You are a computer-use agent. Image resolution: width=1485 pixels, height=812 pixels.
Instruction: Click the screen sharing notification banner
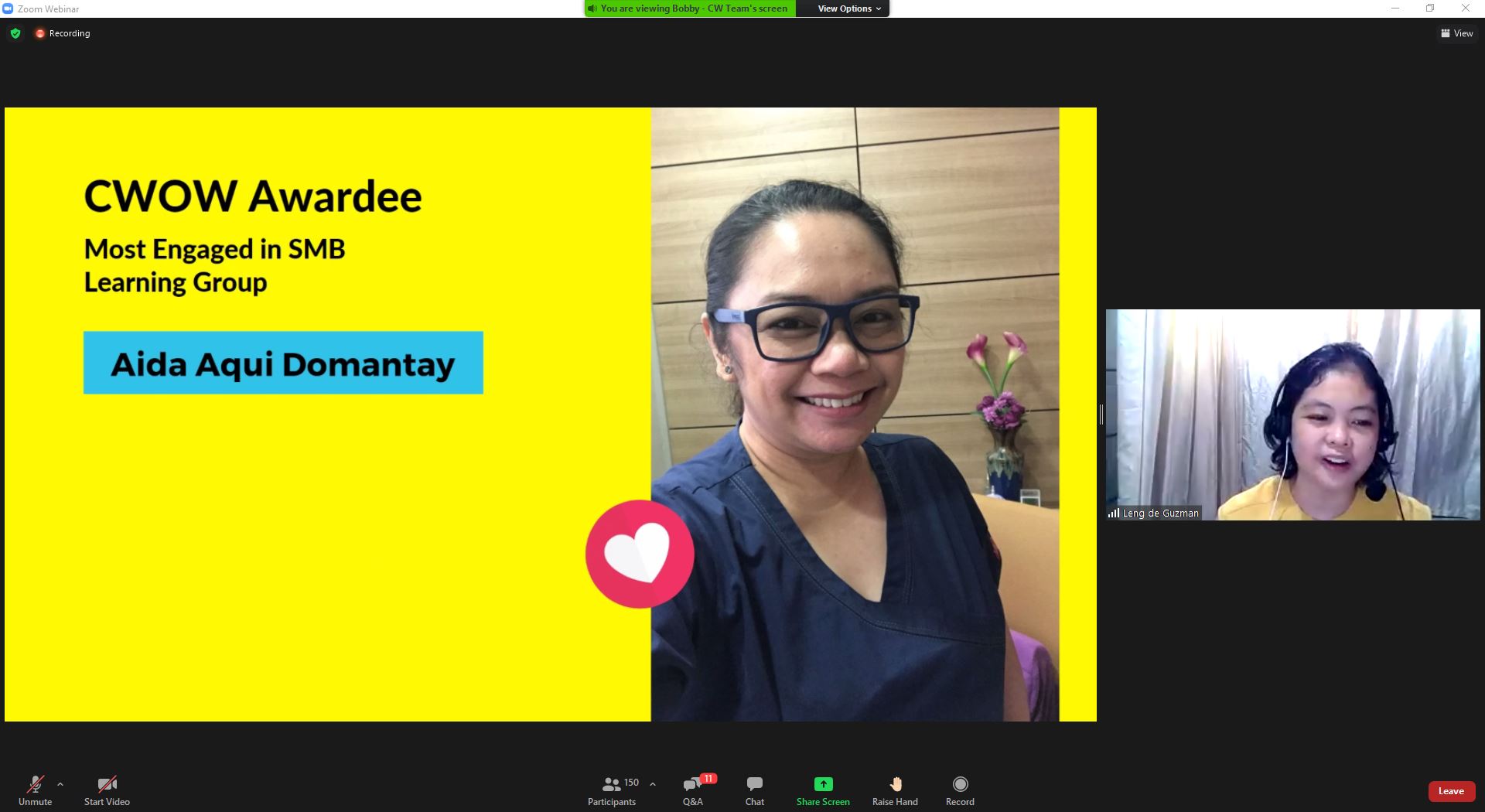(690, 9)
